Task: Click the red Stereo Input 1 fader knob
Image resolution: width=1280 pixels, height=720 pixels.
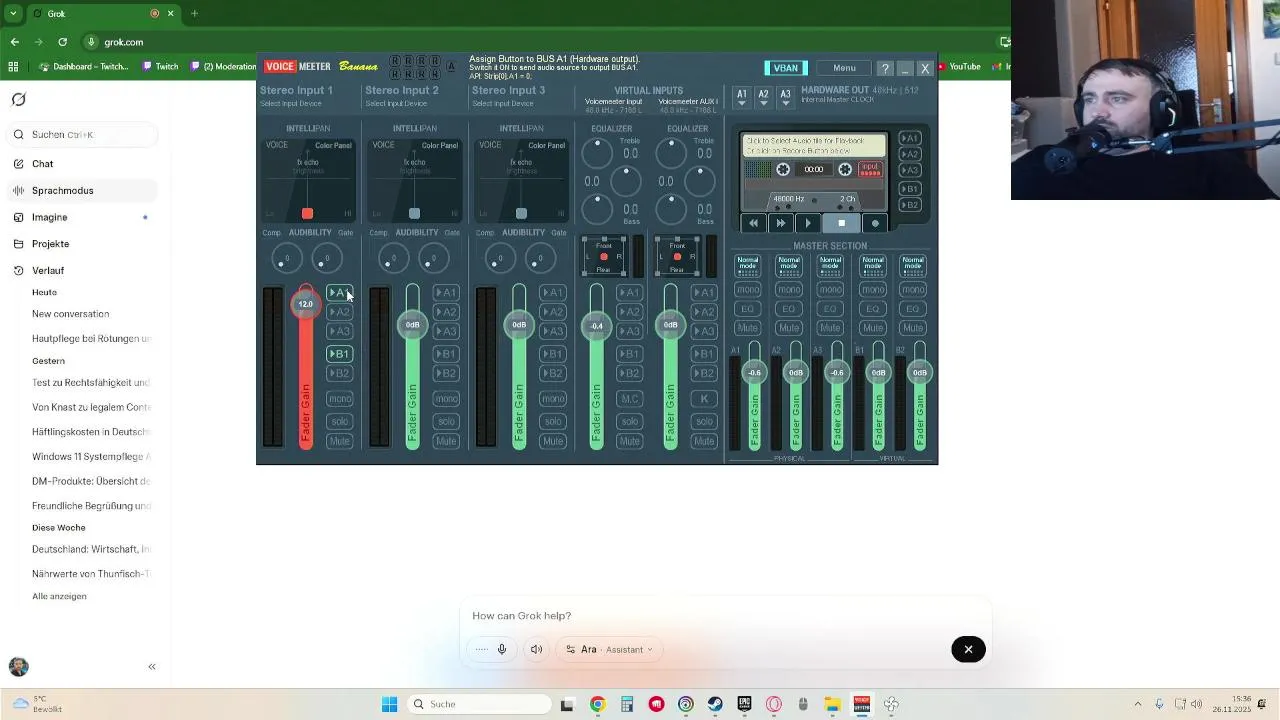Action: click(305, 304)
